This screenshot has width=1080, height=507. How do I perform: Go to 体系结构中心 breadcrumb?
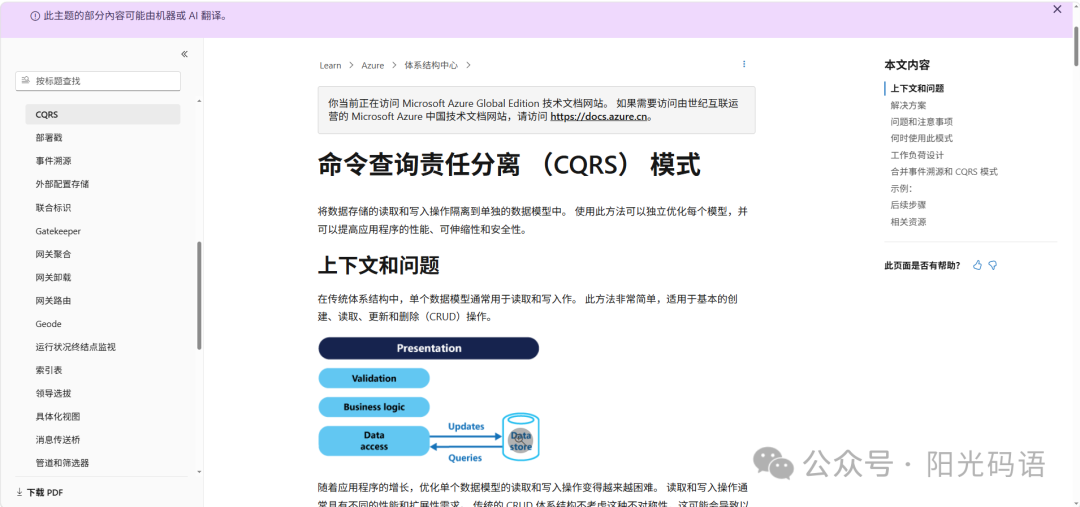coord(431,65)
